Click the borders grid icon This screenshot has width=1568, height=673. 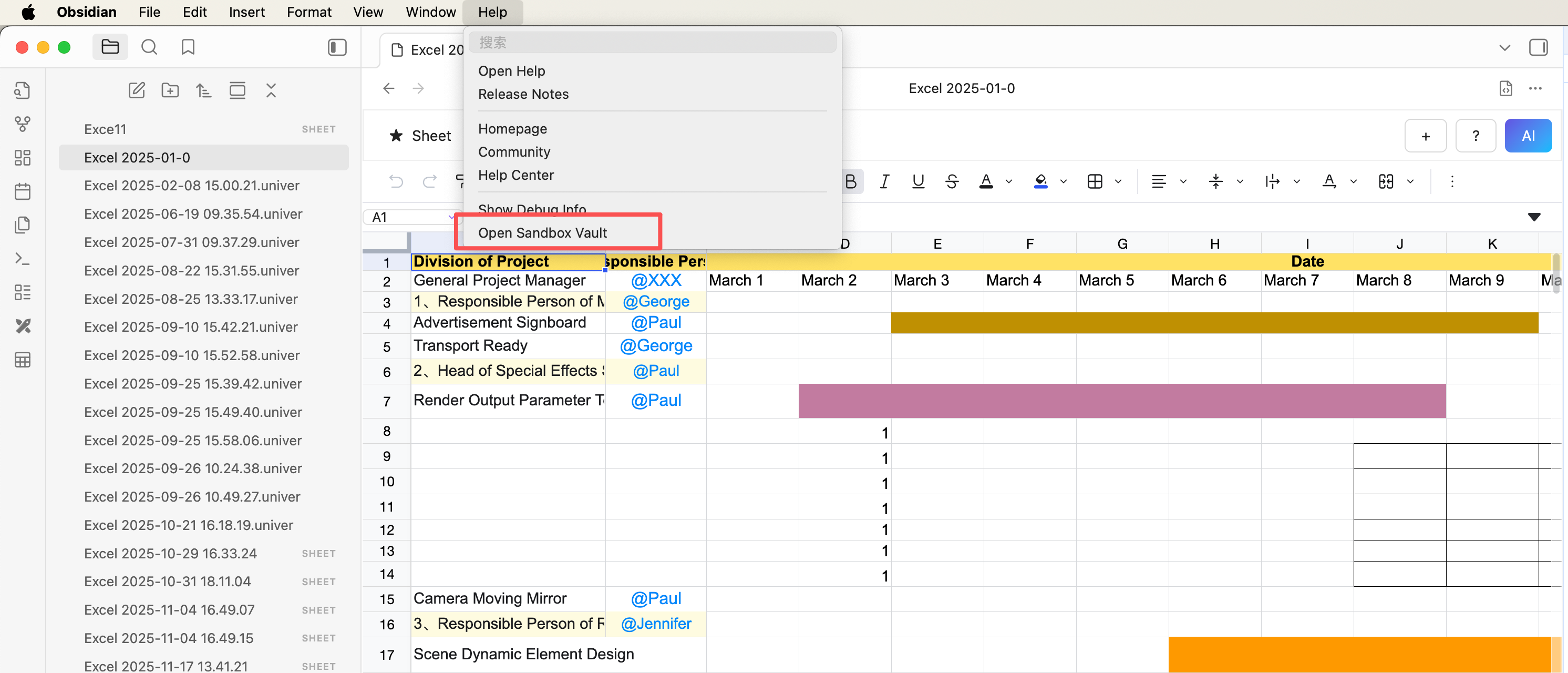1095,181
